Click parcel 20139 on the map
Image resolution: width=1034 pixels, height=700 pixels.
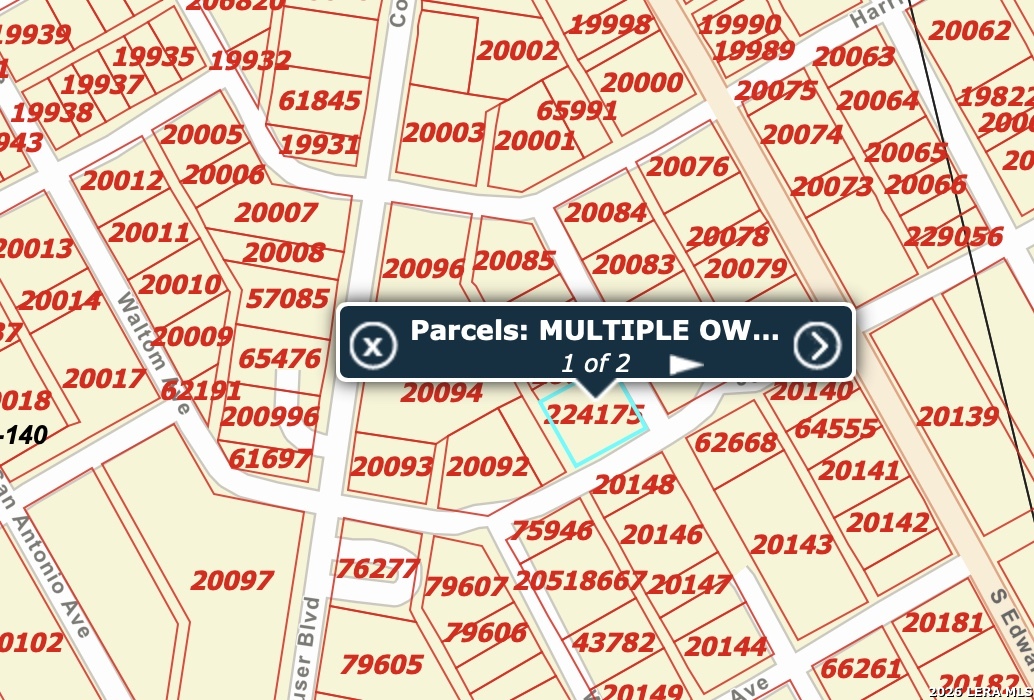957,416
